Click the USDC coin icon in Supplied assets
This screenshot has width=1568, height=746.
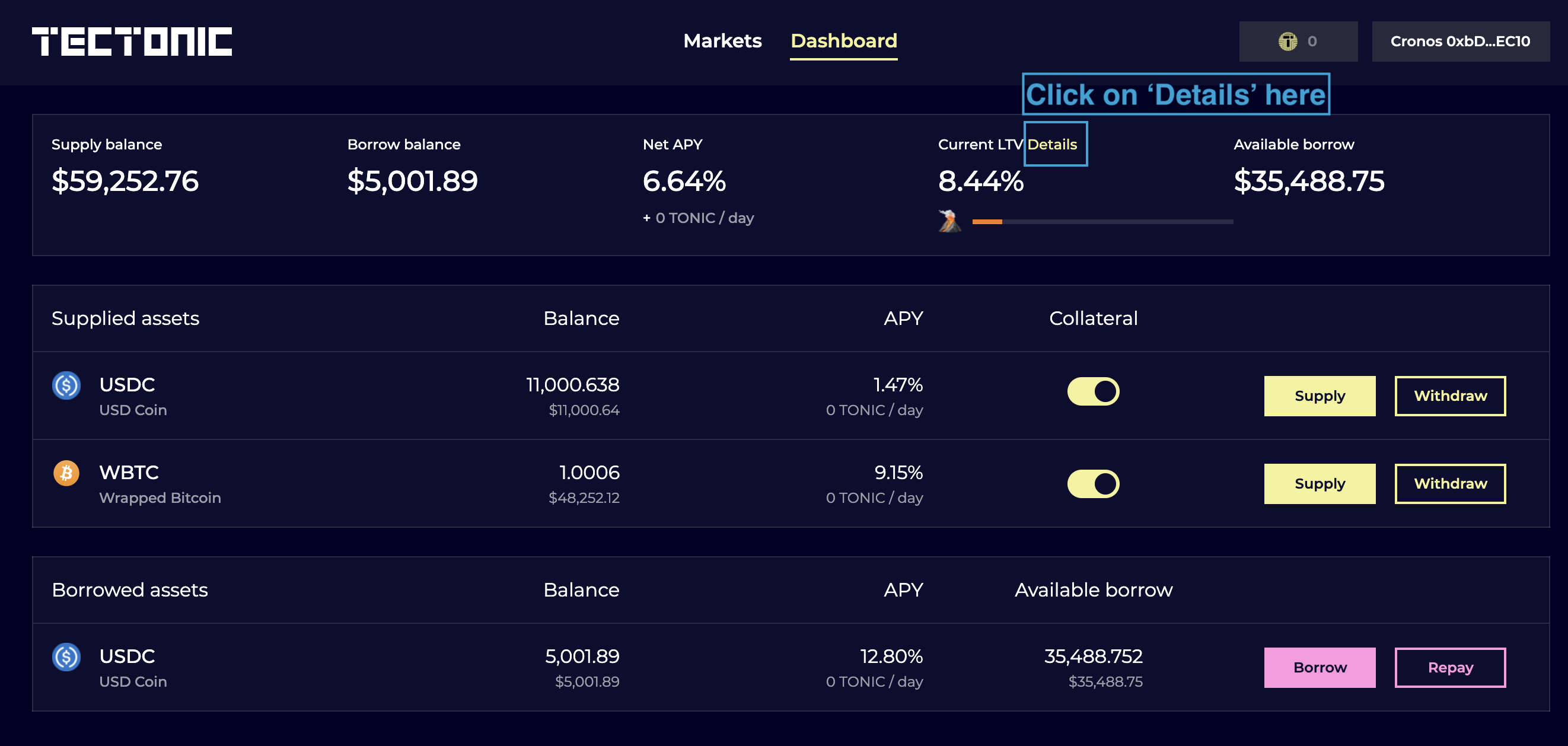pyautogui.click(x=66, y=385)
